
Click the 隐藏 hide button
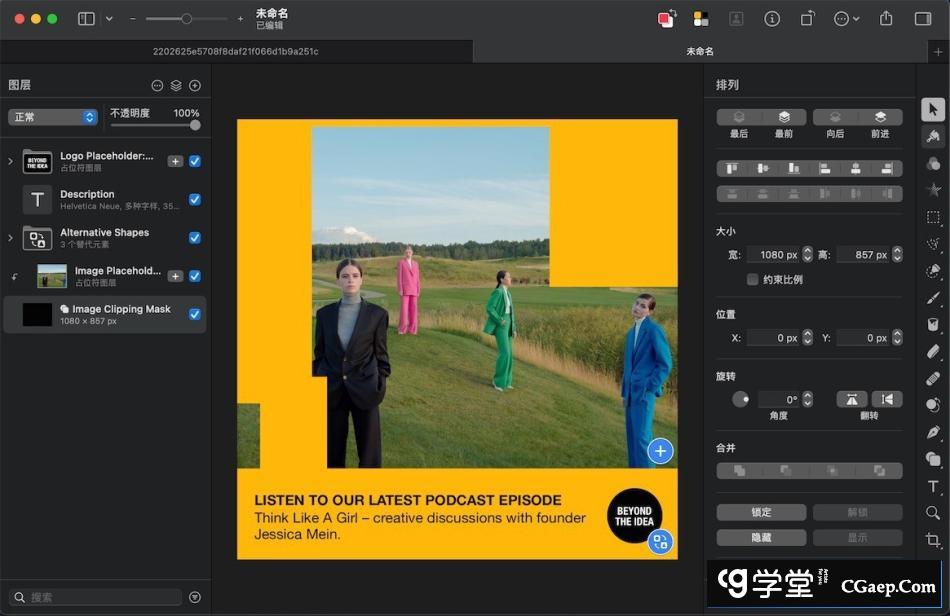(x=761, y=538)
